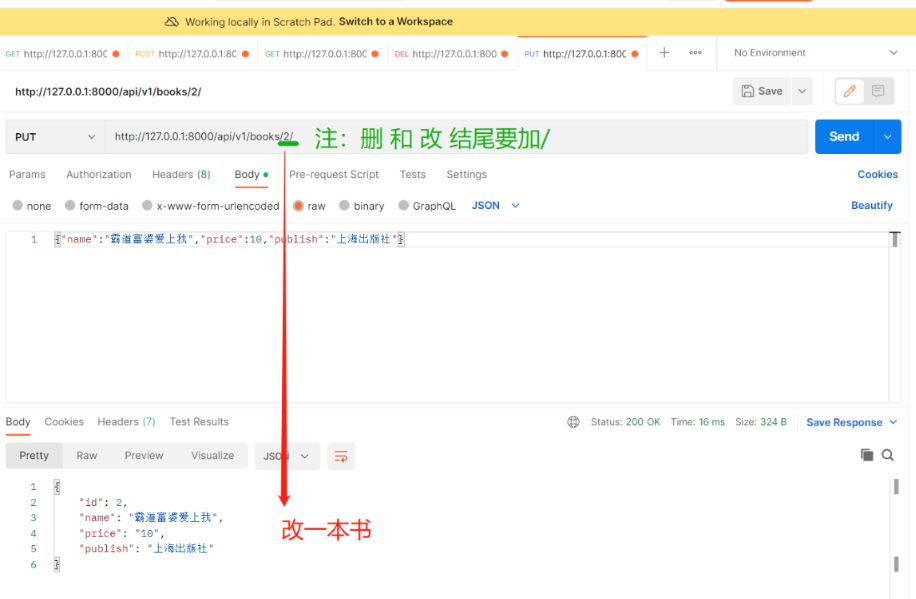Switch to the DEL request tab
The width and height of the screenshot is (916, 599).
pyautogui.click(x=452, y=54)
